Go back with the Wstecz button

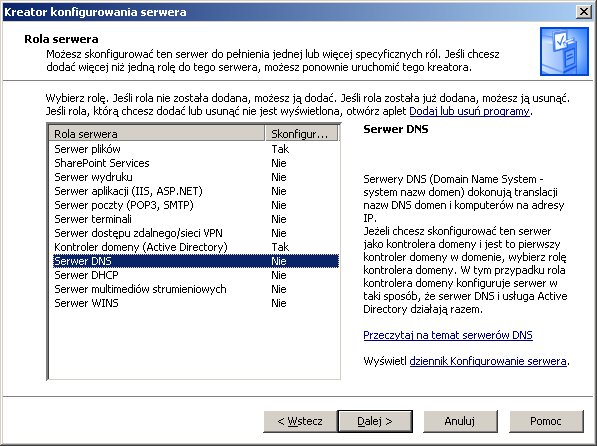click(300, 421)
